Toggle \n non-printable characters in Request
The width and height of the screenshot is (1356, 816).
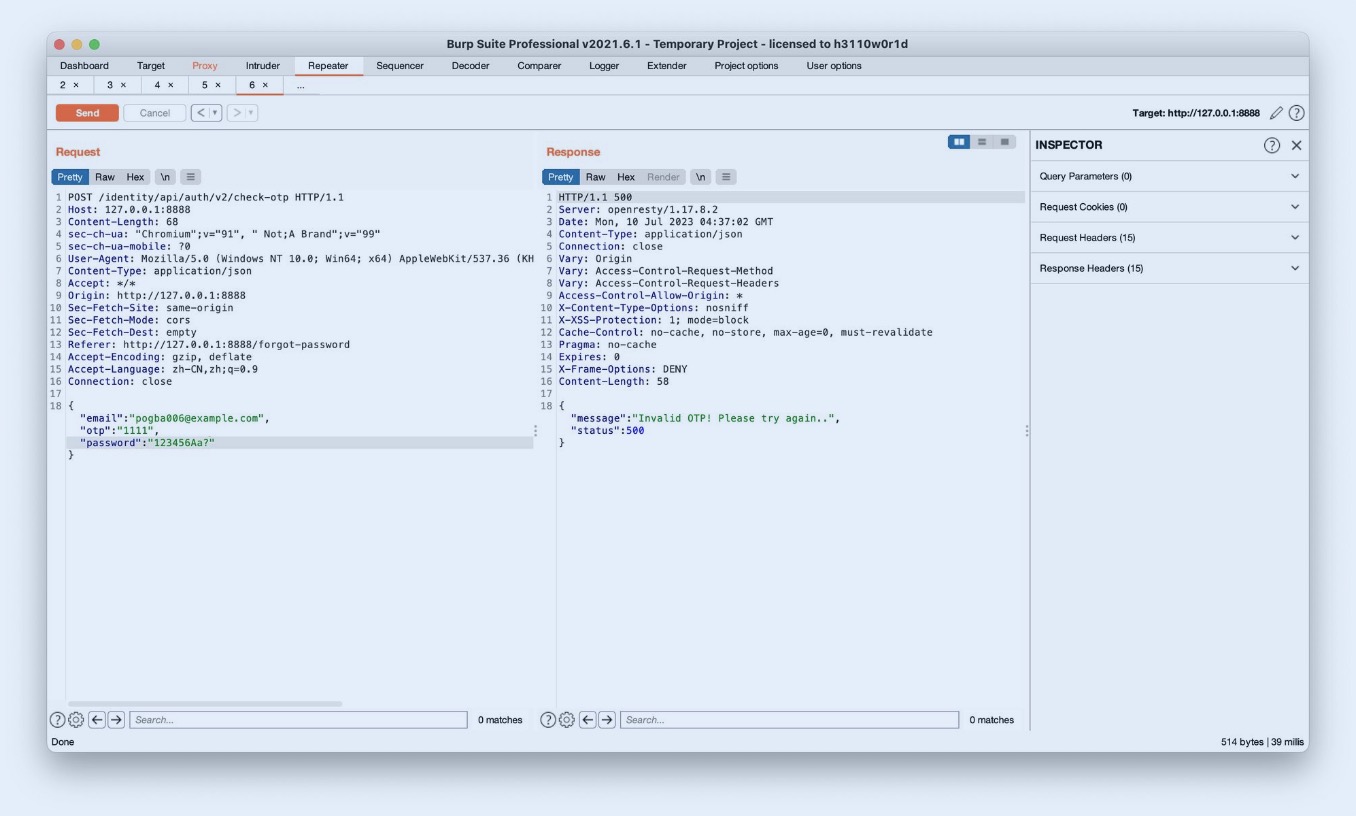tap(165, 177)
